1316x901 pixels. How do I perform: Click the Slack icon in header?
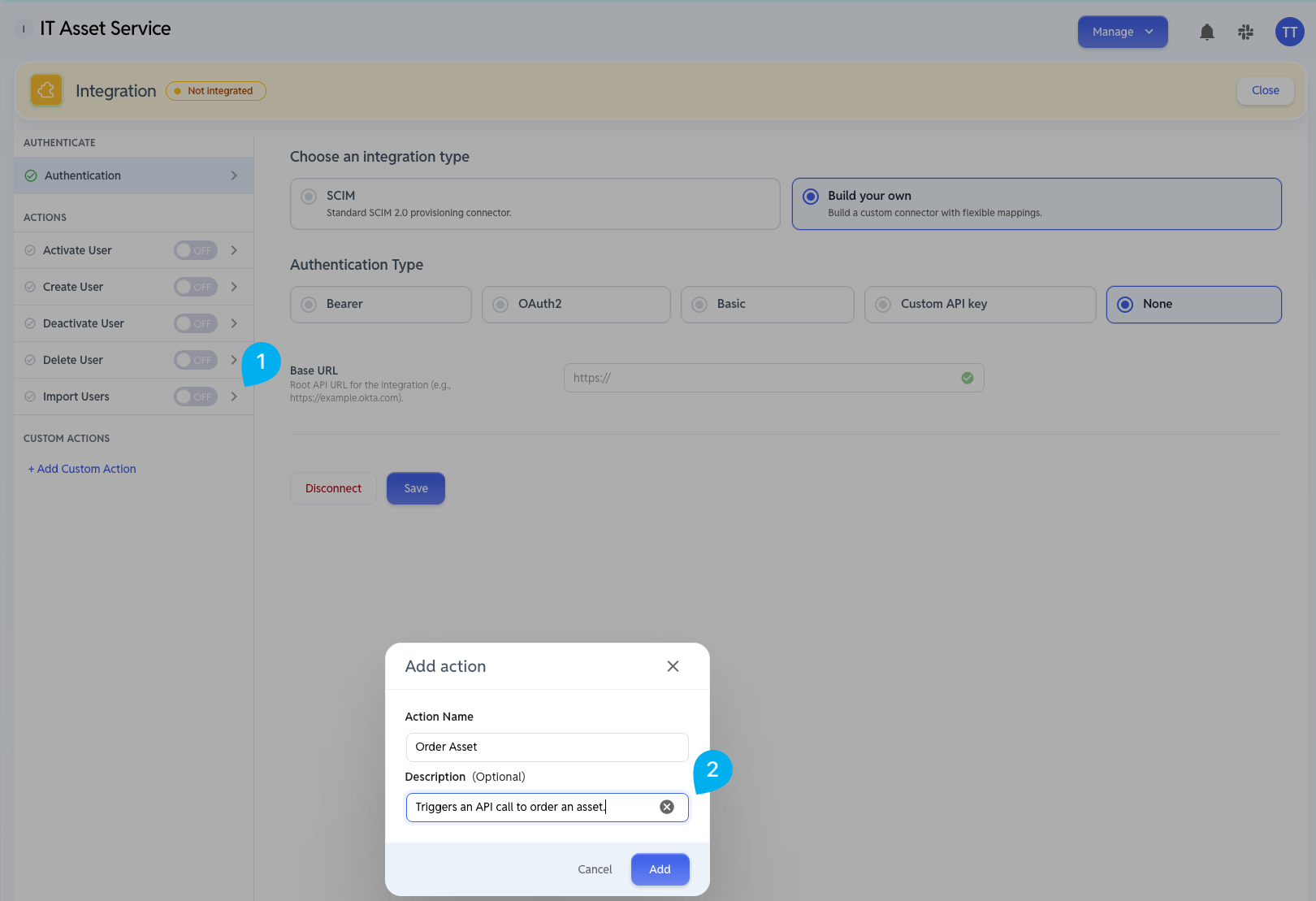pyautogui.click(x=1246, y=32)
